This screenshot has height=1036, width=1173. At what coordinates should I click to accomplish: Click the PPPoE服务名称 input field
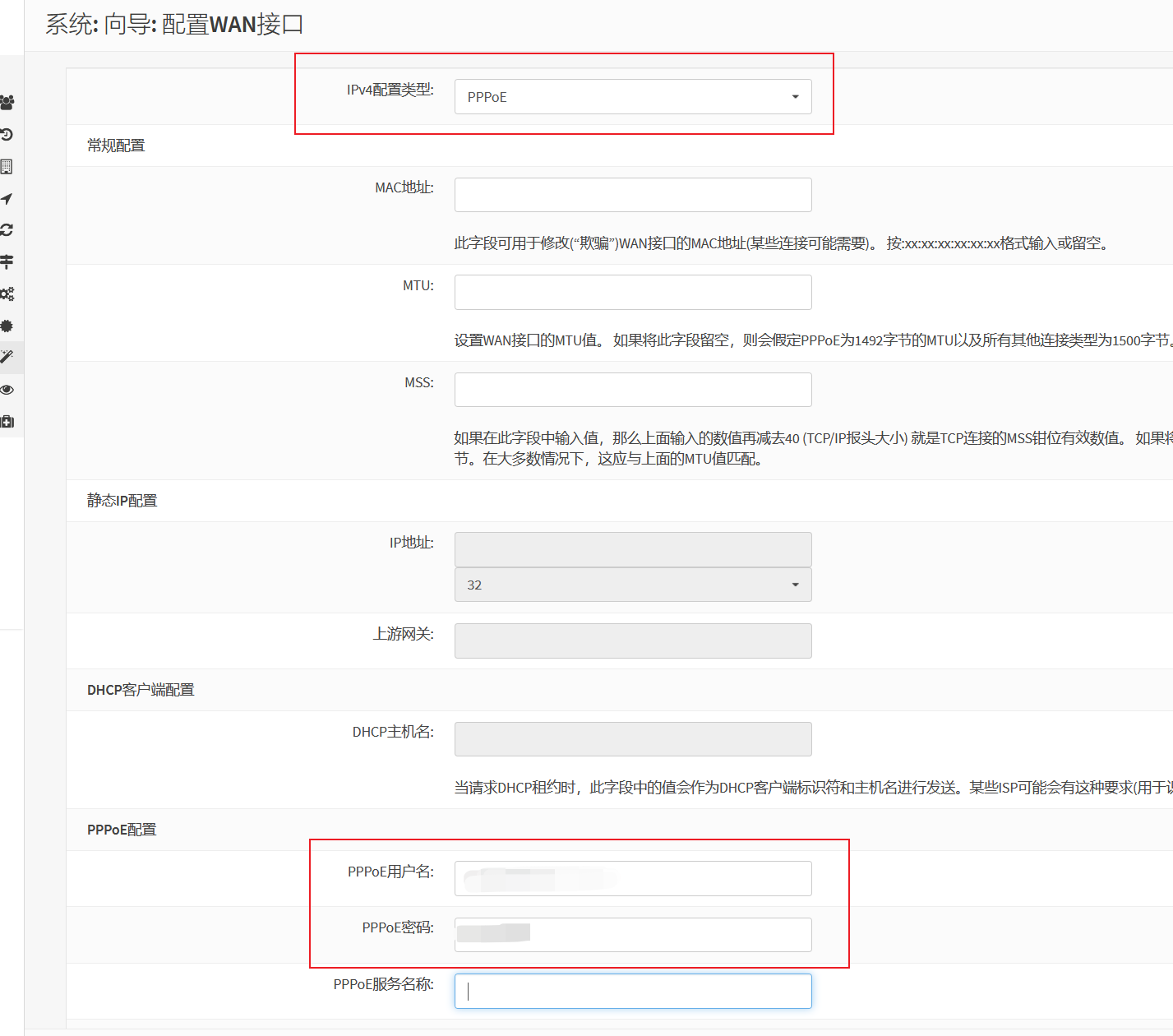(x=633, y=992)
